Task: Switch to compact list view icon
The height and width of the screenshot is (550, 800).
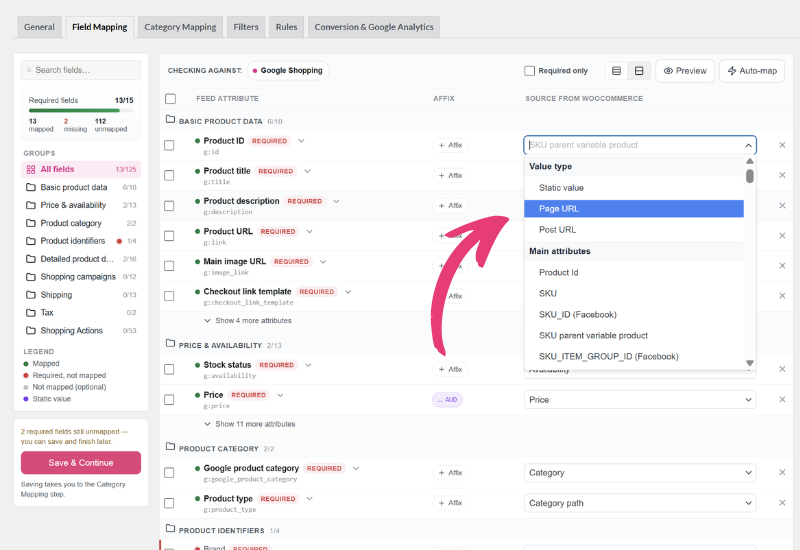Action: [x=616, y=71]
